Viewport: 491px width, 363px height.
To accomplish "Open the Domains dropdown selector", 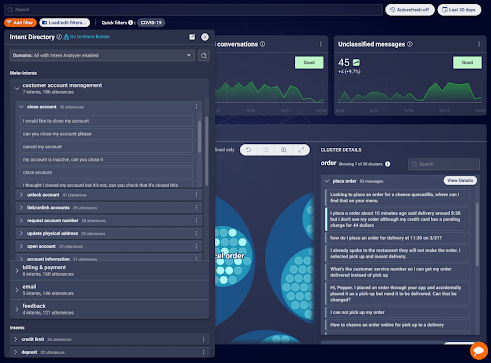I will (x=102, y=55).
